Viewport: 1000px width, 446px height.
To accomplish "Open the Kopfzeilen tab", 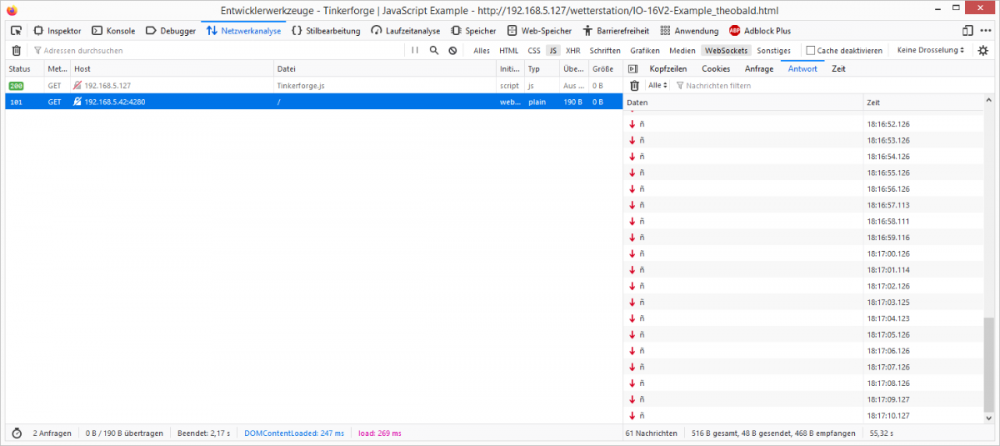I will click(x=669, y=68).
